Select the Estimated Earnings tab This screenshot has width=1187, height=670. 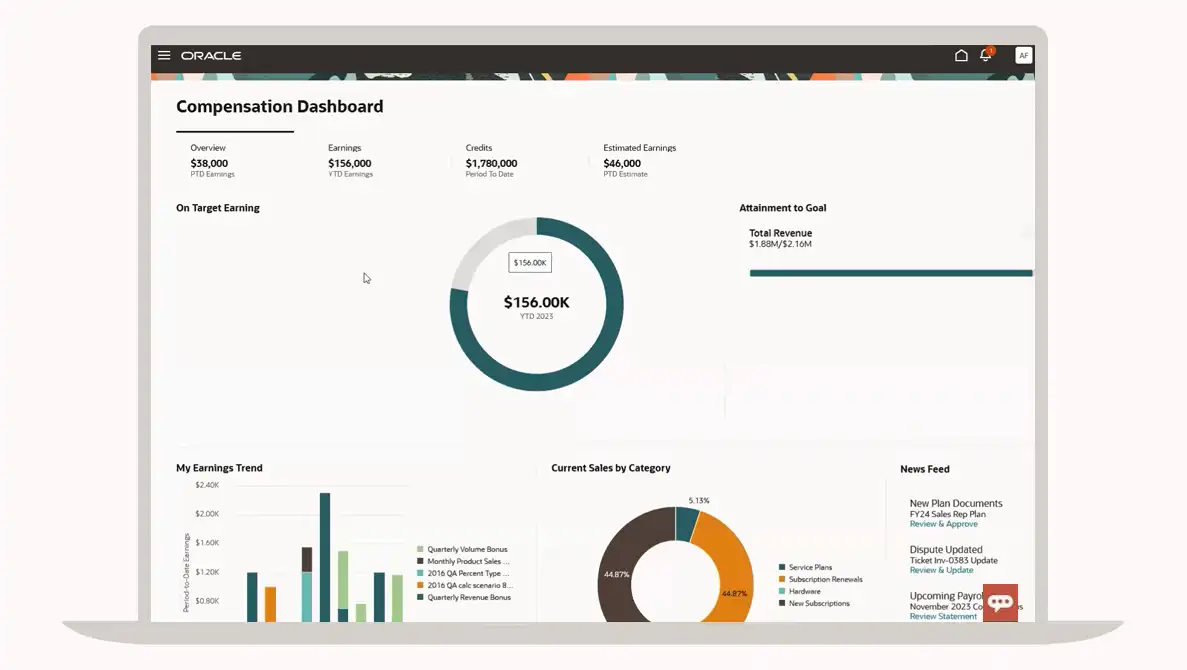click(639, 160)
